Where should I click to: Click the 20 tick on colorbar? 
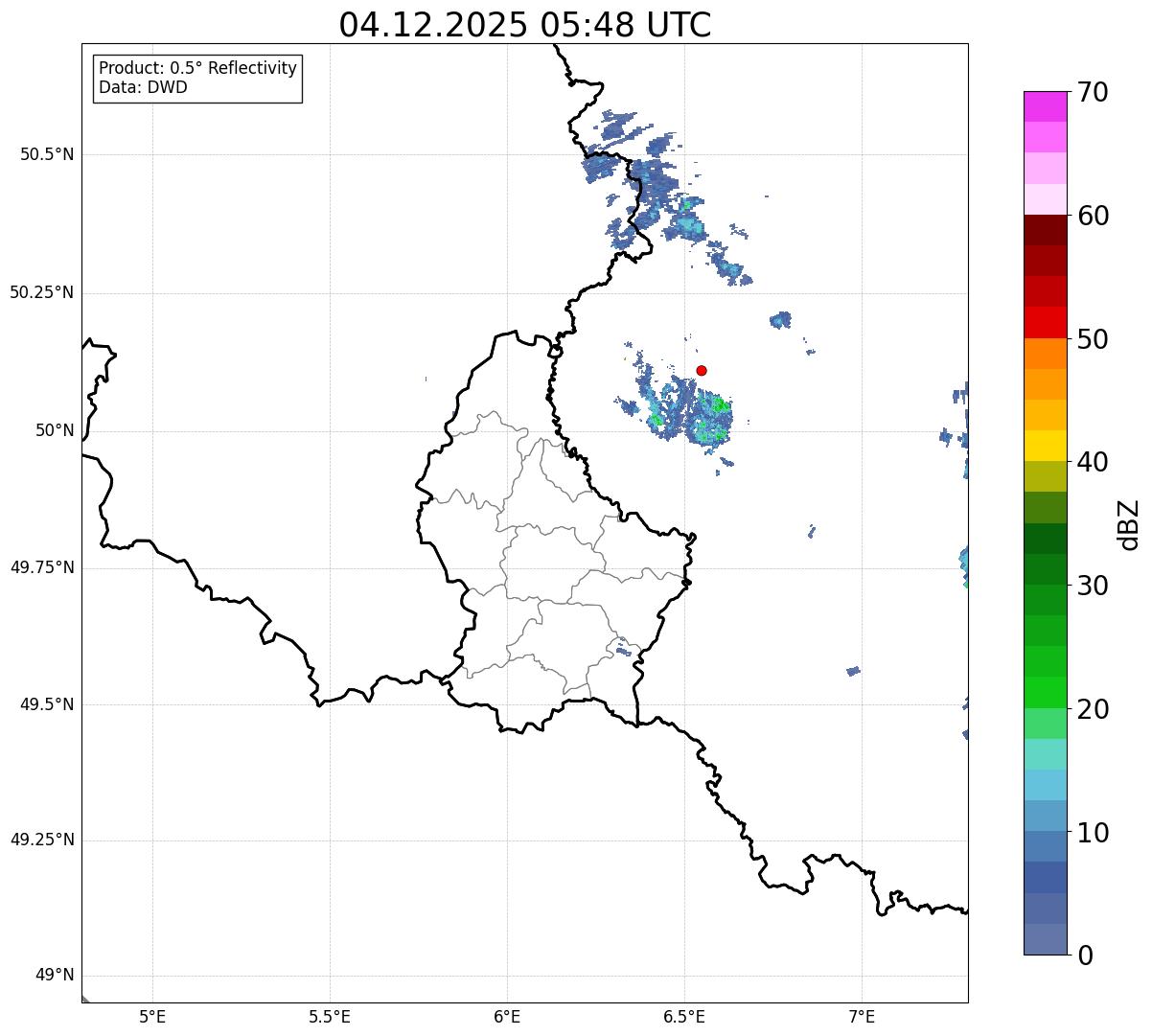[1093, 709]
